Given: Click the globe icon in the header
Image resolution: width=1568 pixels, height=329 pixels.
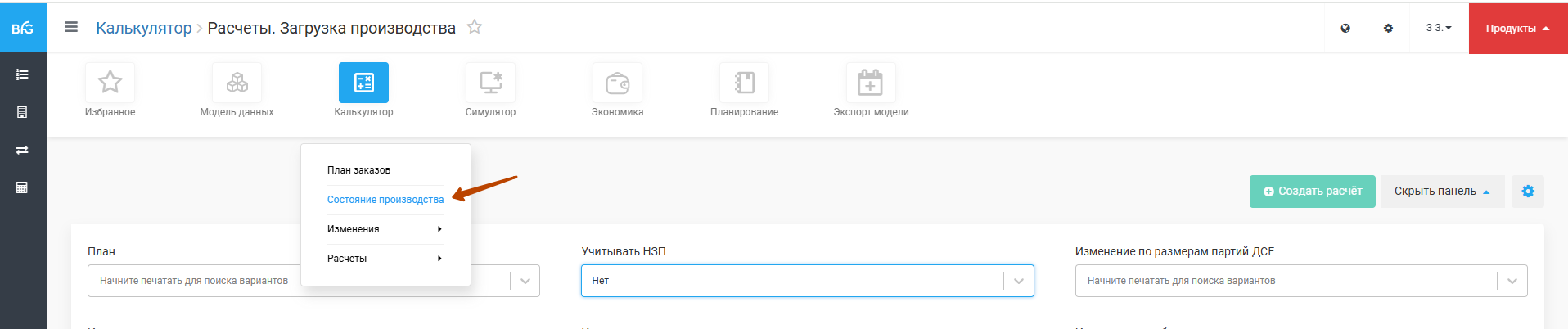Looking at the screenshot, I should pyautogui.click(x=1345, y=28).
